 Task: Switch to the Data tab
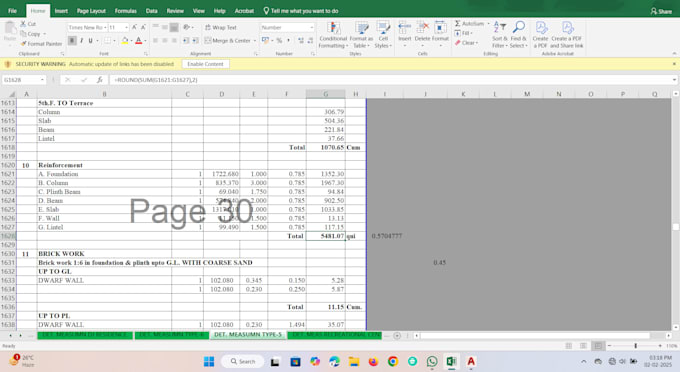point(151,11)
